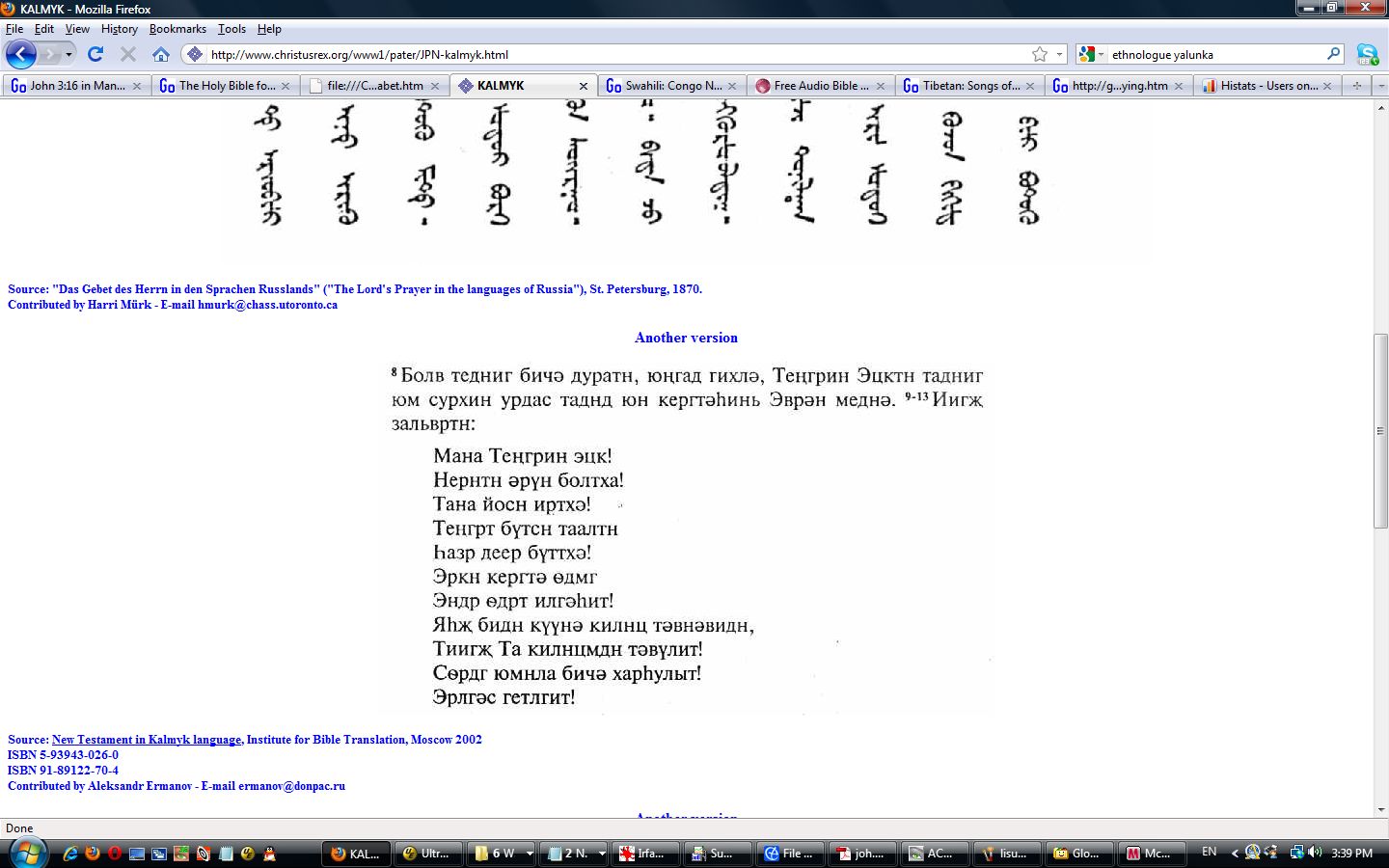Click the ermanov@donpac.ru email text
The height and width of the screenshot is (868, 1389).
[x=291, y=786]
